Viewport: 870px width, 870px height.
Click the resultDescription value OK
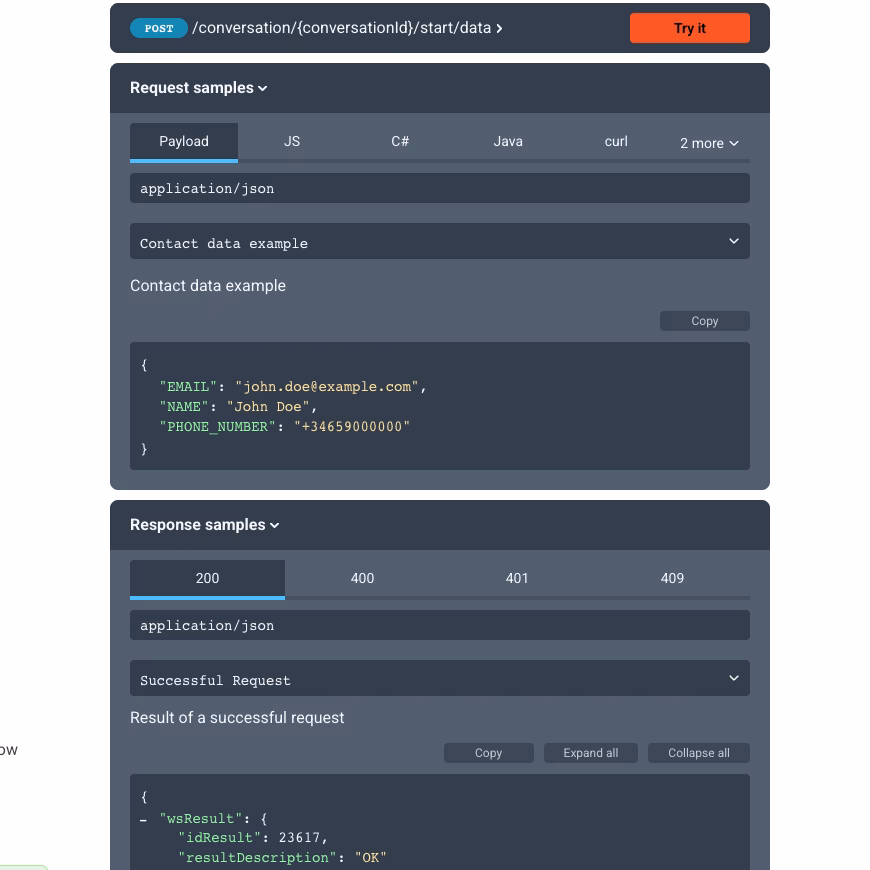coord(371,858)
